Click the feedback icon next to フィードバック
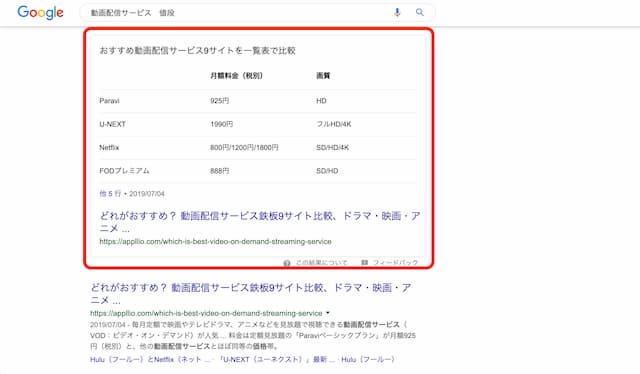This screenshot has width=640, height=374. pos(364,263)
